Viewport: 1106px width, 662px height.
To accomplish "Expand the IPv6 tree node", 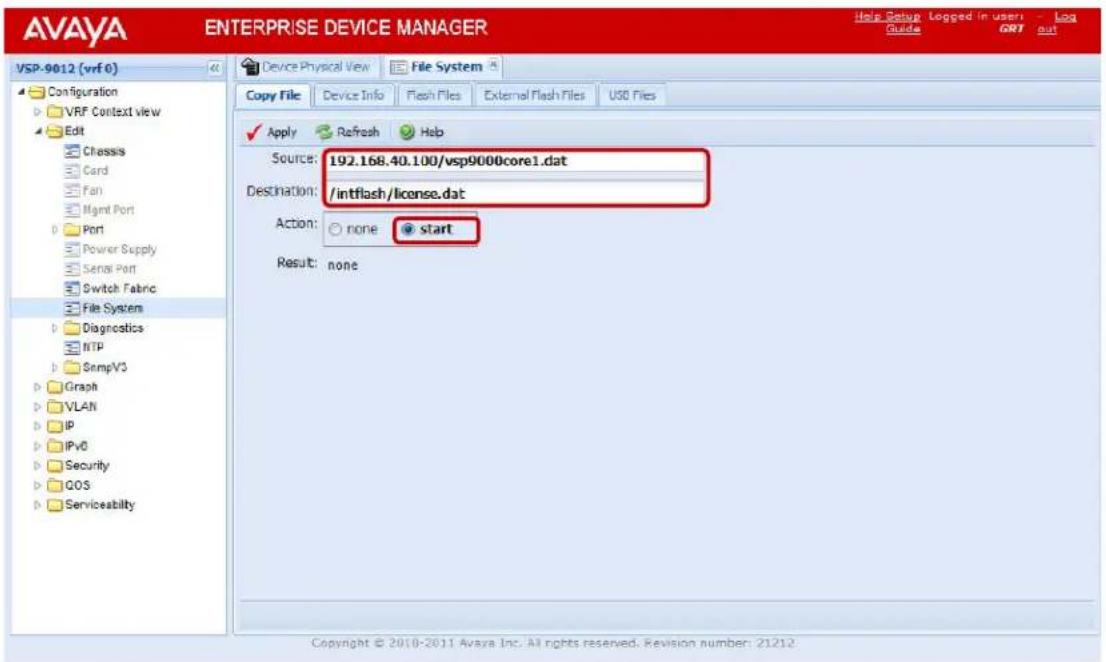I will (38, 446).
